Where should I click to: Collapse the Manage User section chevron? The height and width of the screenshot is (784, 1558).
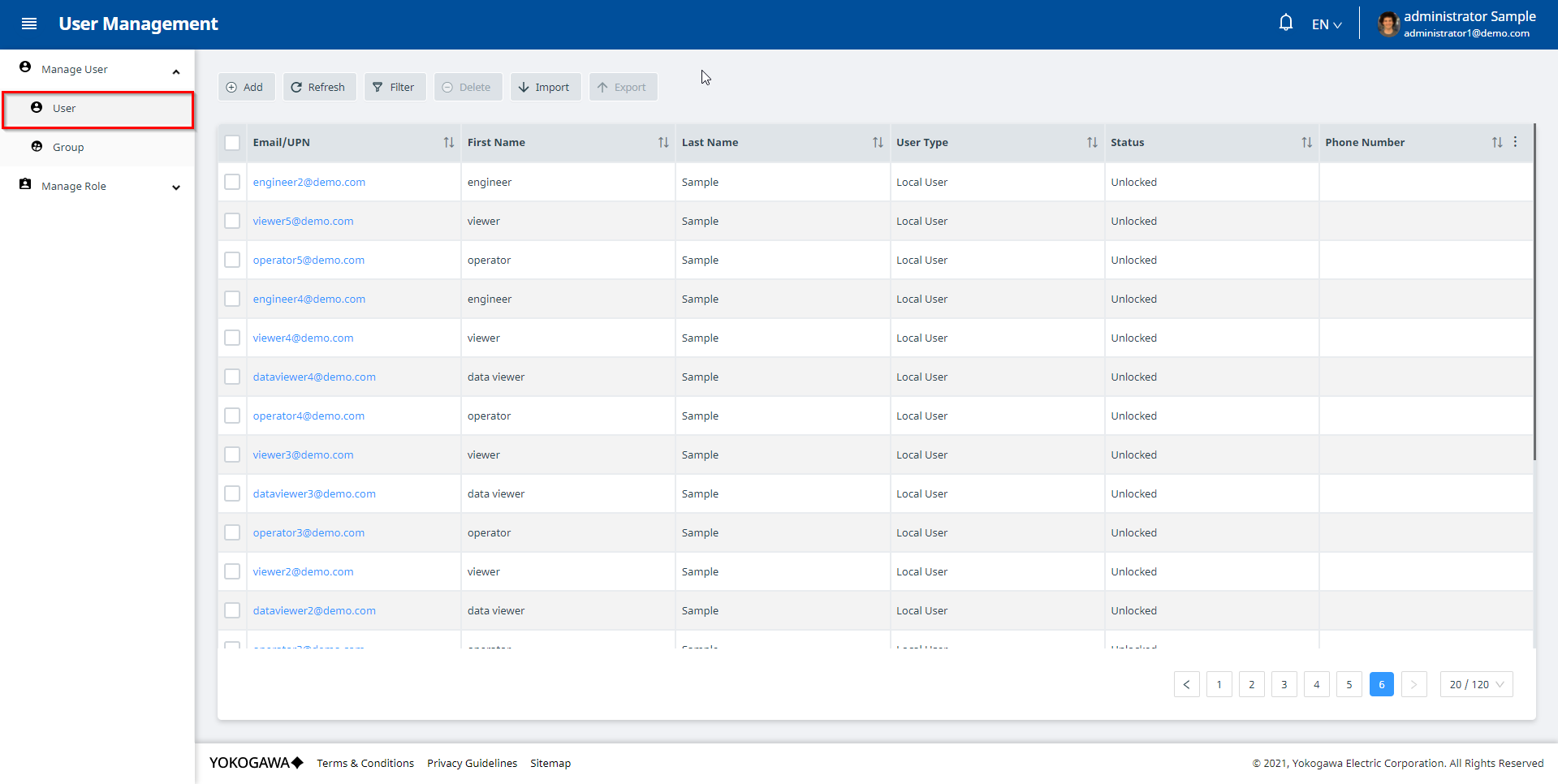[x=176, y=71]
